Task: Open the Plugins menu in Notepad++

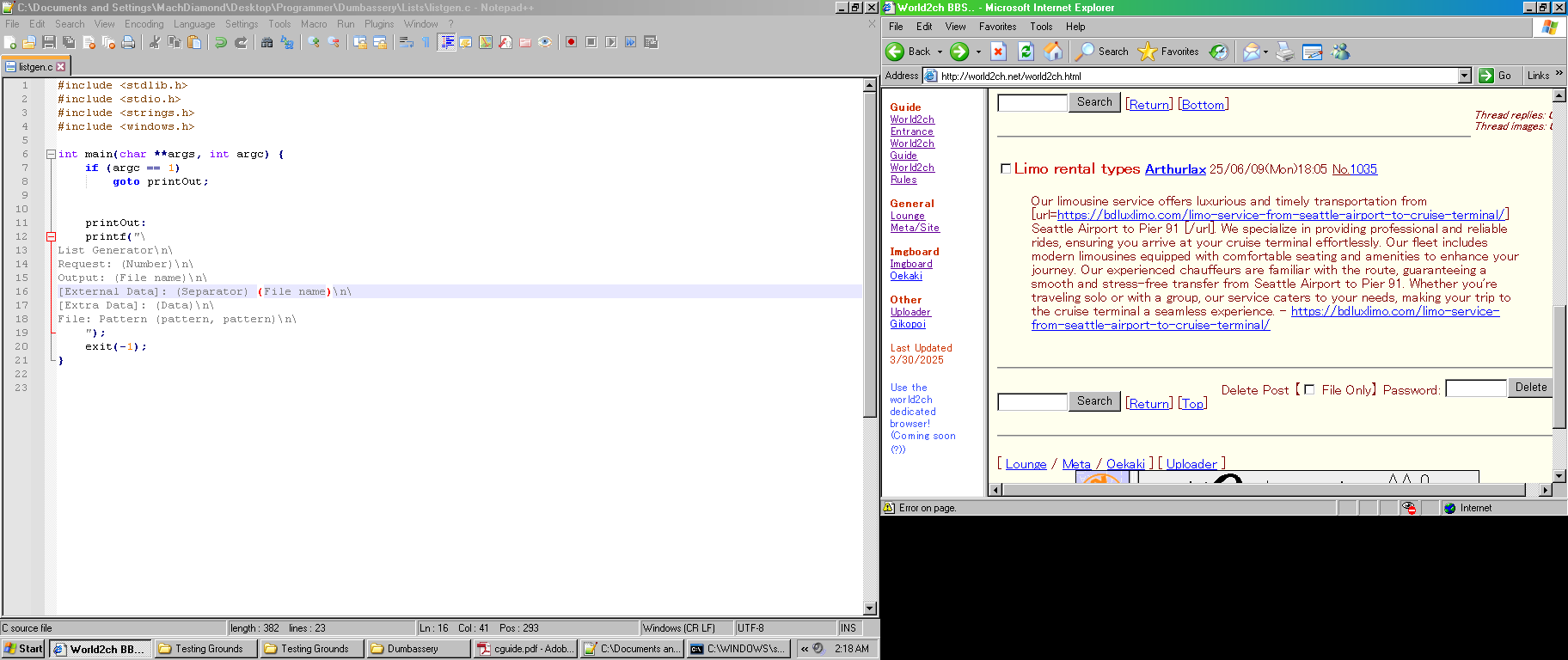Action: point(379,24)
